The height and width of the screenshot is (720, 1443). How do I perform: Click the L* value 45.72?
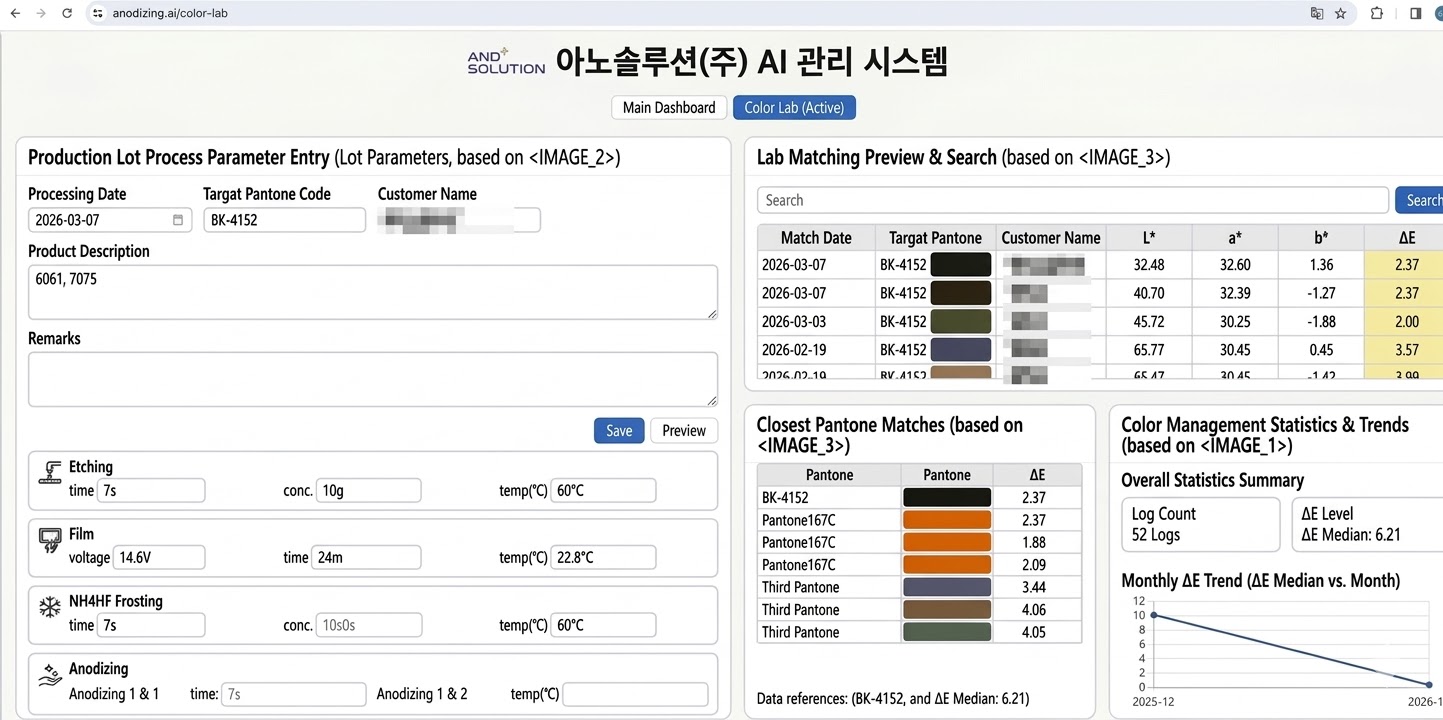pos(1149,322)
